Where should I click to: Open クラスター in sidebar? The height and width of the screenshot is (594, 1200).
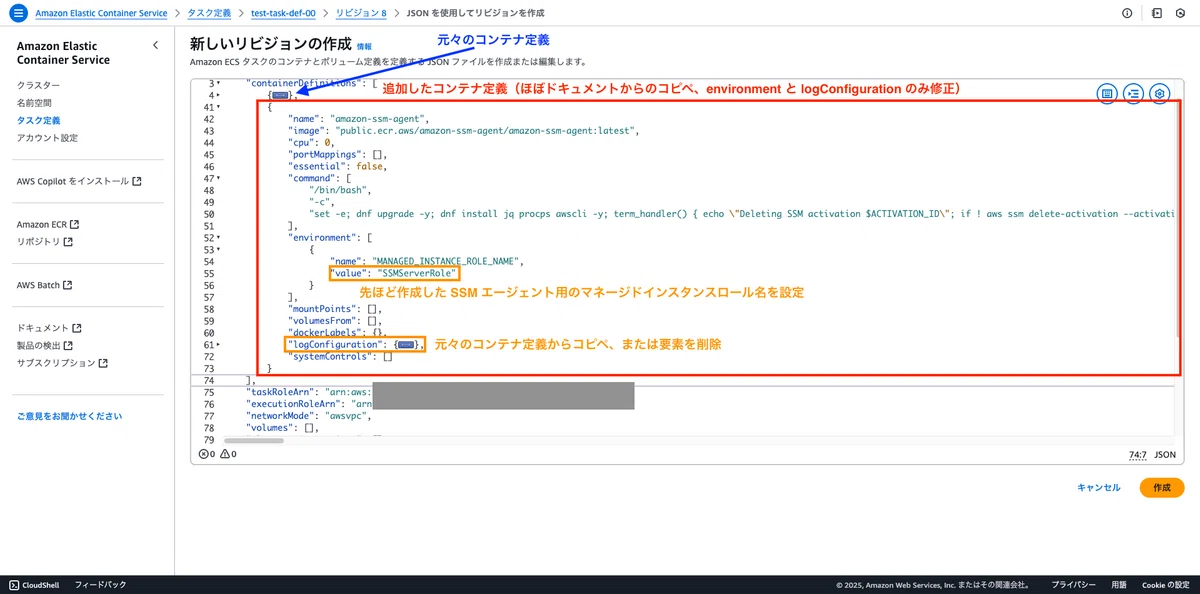pos(38,86)
